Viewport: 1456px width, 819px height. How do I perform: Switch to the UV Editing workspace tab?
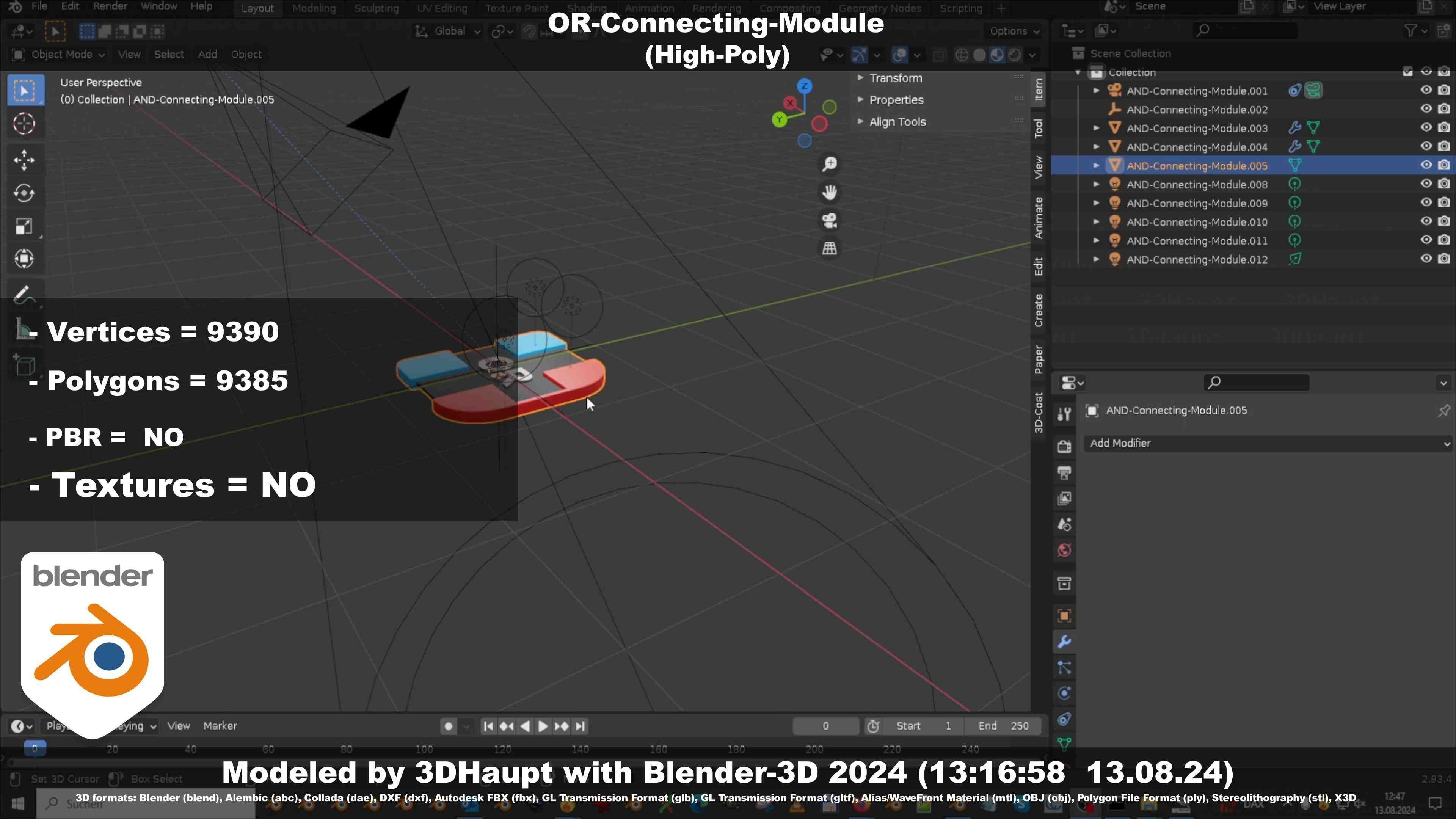tap(442, 8)
